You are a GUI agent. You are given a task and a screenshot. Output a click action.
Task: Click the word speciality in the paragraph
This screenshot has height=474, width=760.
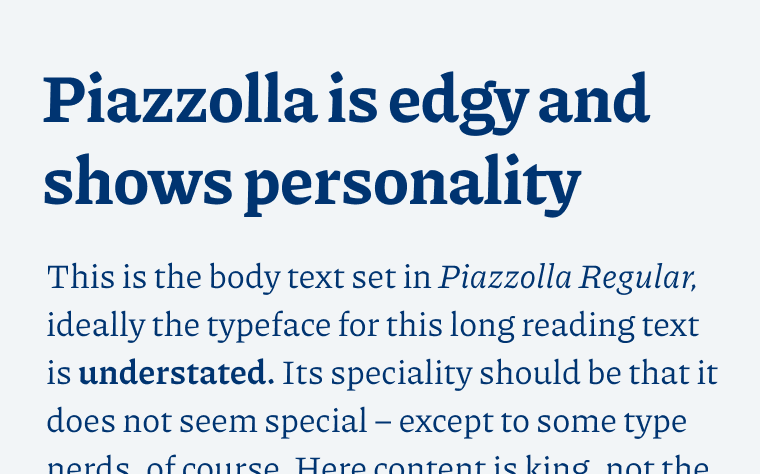[401, 374]
